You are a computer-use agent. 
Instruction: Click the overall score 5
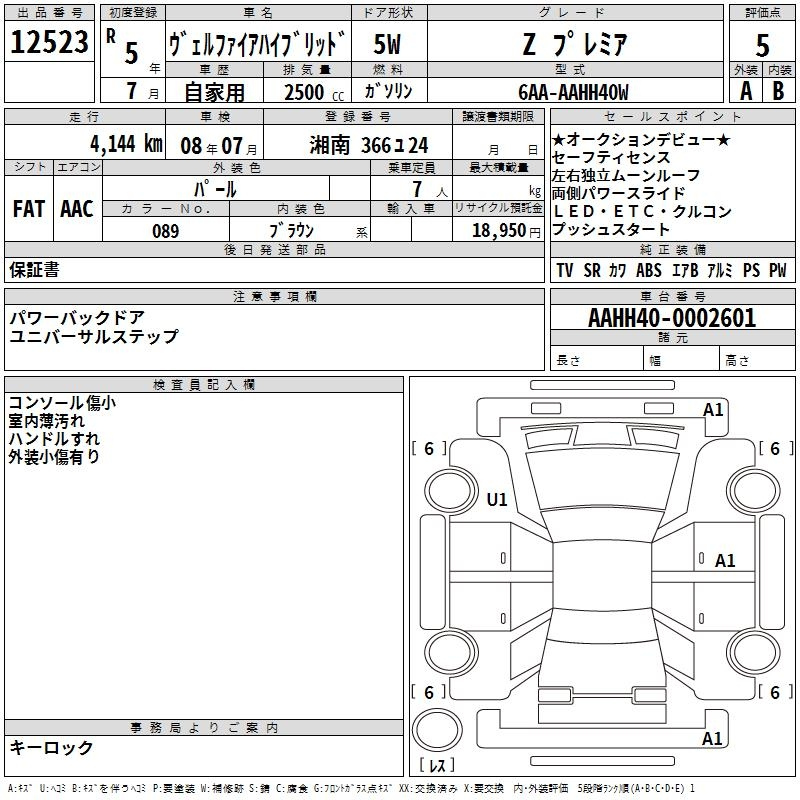pyautogui.click(x=762, y=45)
